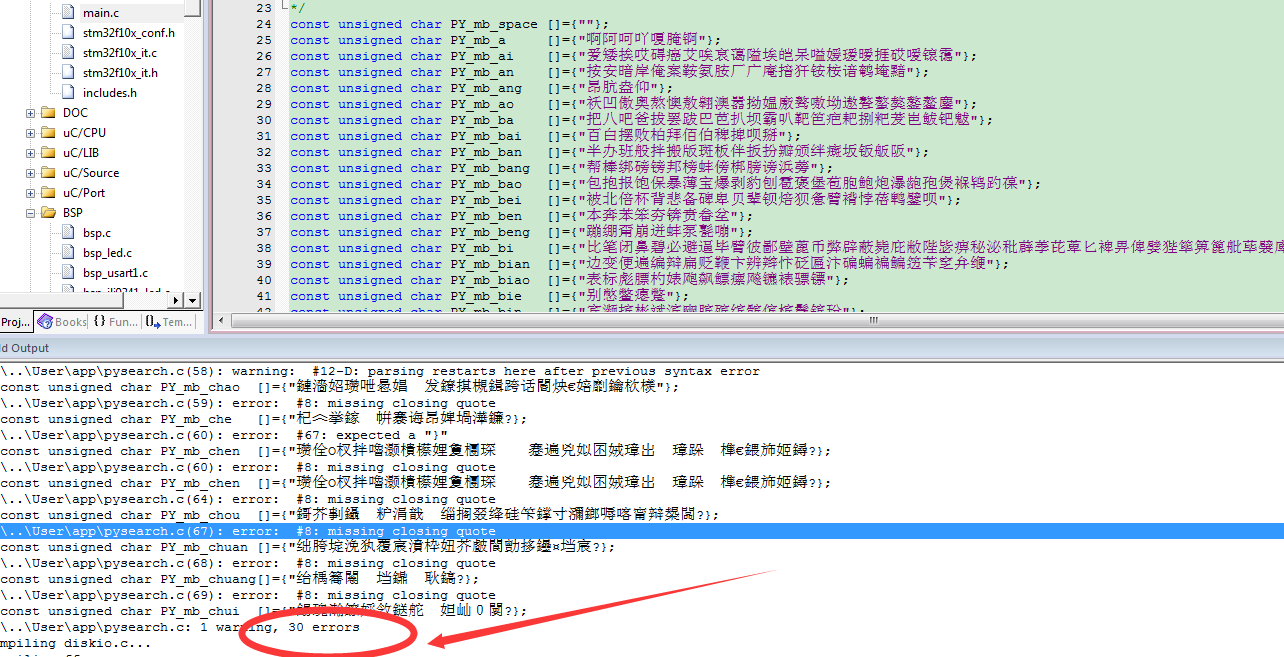This screenshot has height=657, width=1284.
Task: Collapse the BSP group
Action: [x=31, y=213]
